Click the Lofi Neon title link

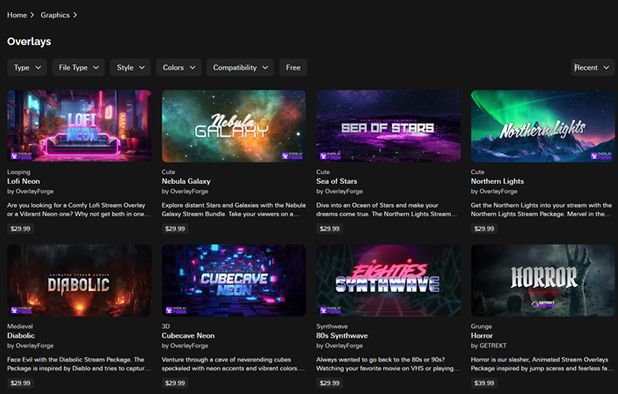[x=24, y=181]
